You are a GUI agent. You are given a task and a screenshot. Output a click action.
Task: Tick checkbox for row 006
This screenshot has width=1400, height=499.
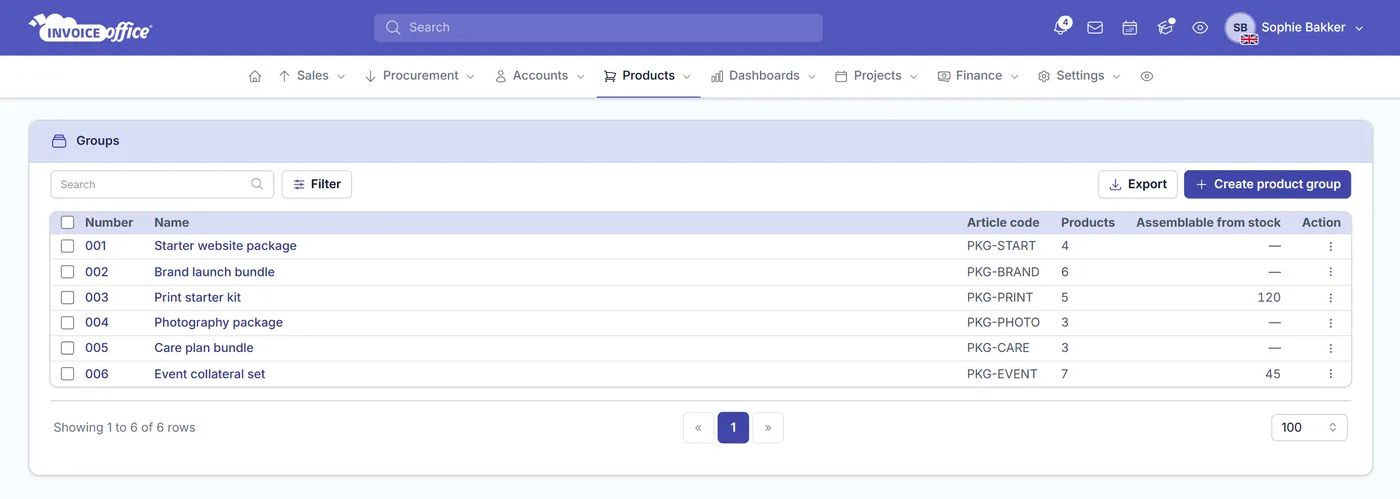pyautogui.click(x=68, y=374)
